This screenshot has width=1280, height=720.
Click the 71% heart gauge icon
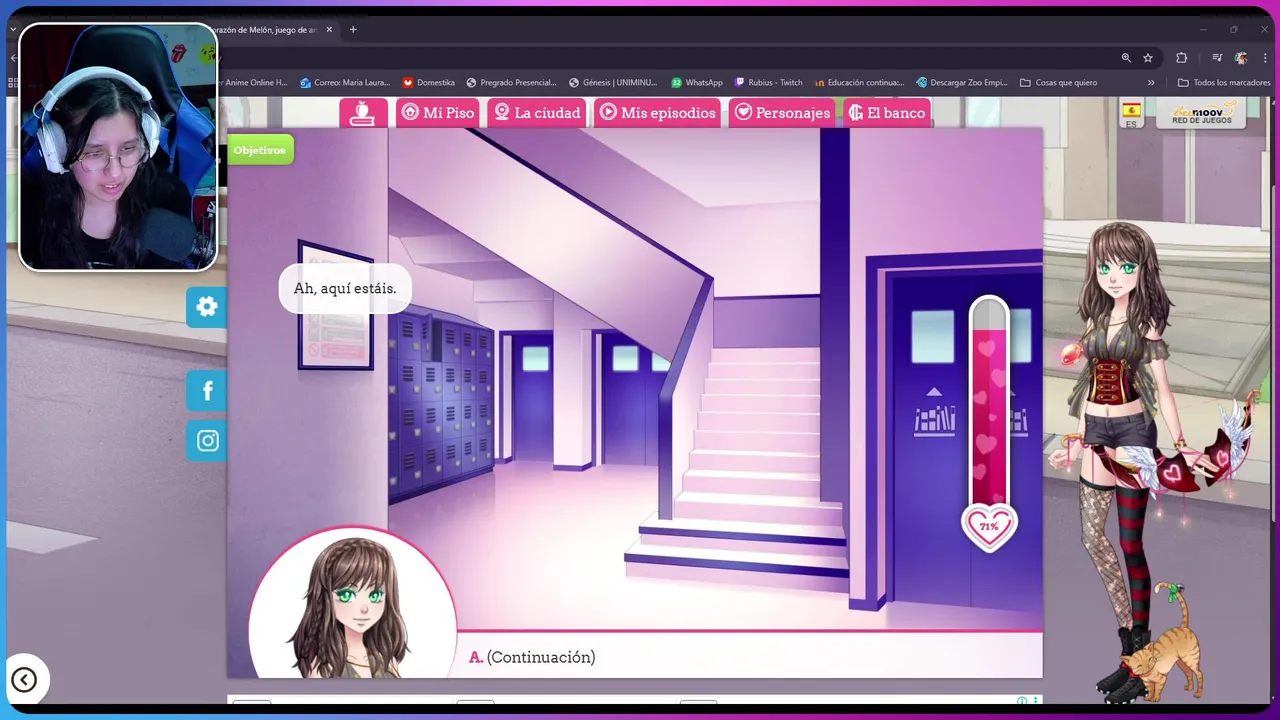[x=989, y=527]
